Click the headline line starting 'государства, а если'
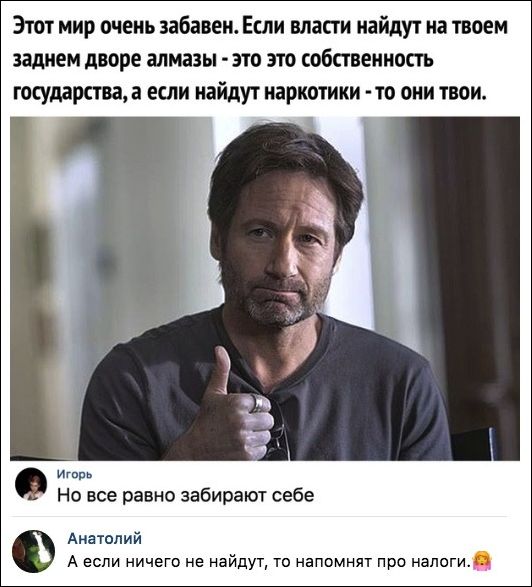The width and height of the screenshot is (532, 587). [x=250, y=91]
